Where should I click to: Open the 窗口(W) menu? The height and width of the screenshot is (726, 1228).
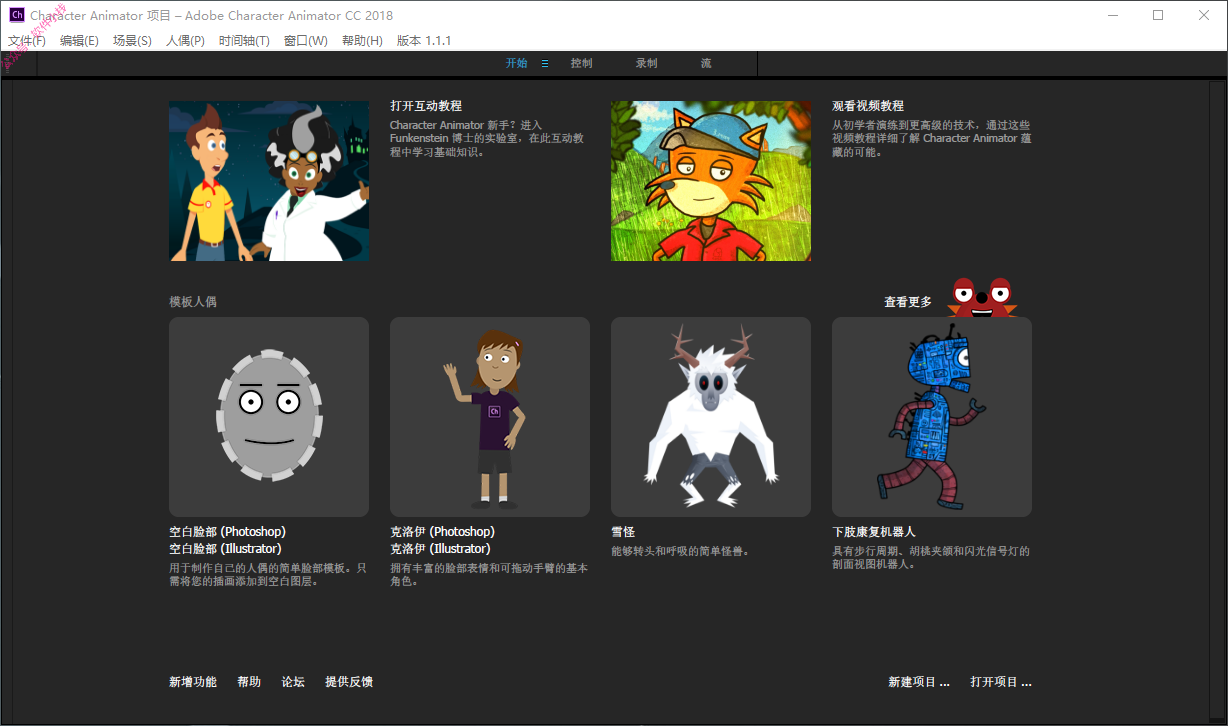(305, 41)
